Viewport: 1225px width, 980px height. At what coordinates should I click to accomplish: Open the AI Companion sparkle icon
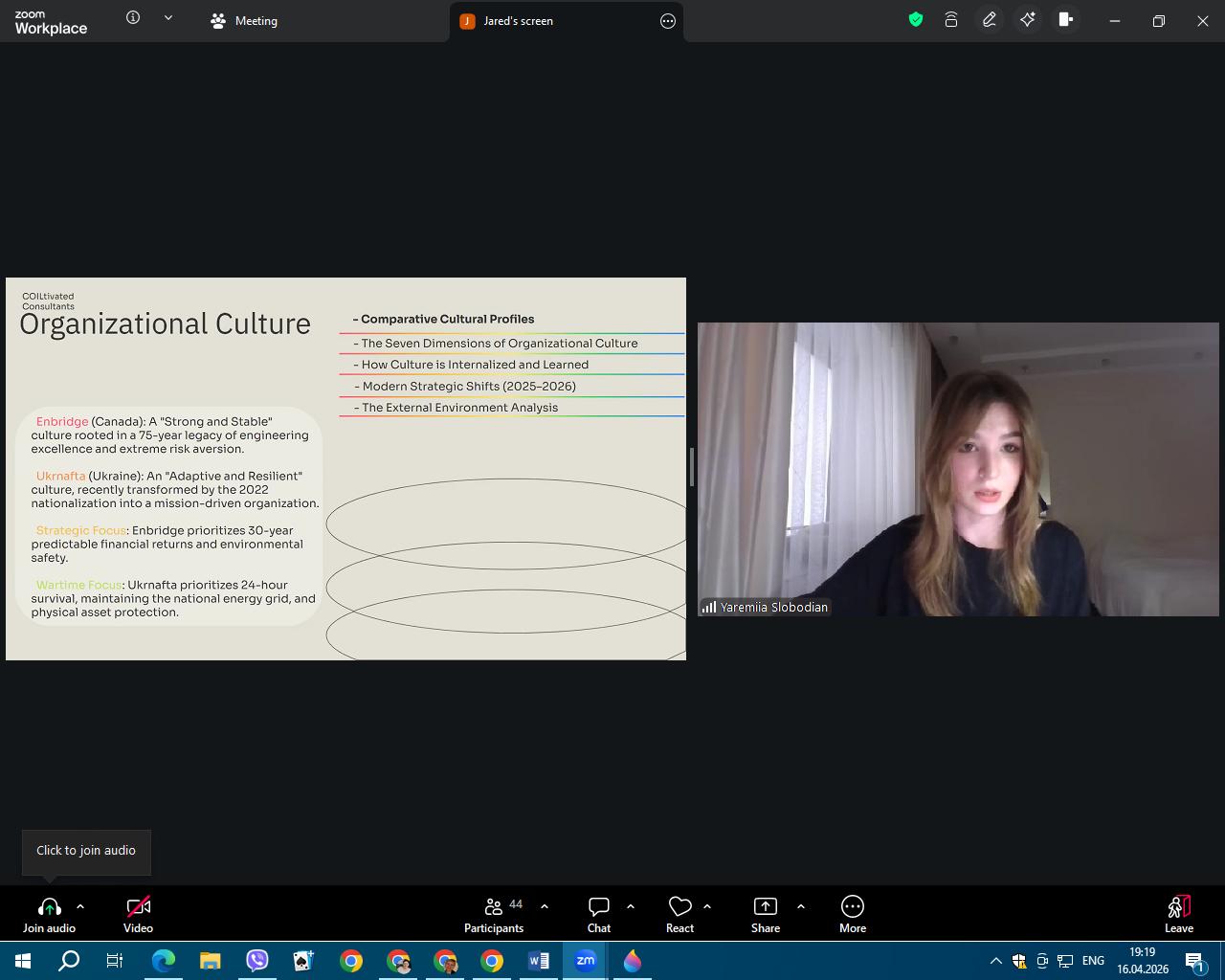pyautogui.click(x=1028, y=20)
